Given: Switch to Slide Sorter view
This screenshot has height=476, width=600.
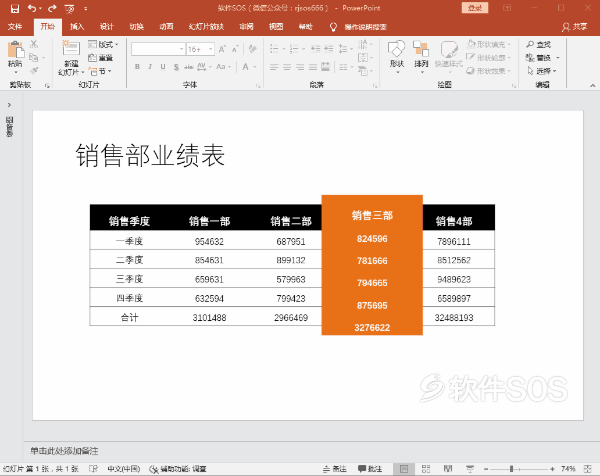Looking at the screenshot, I should point(426,469).
